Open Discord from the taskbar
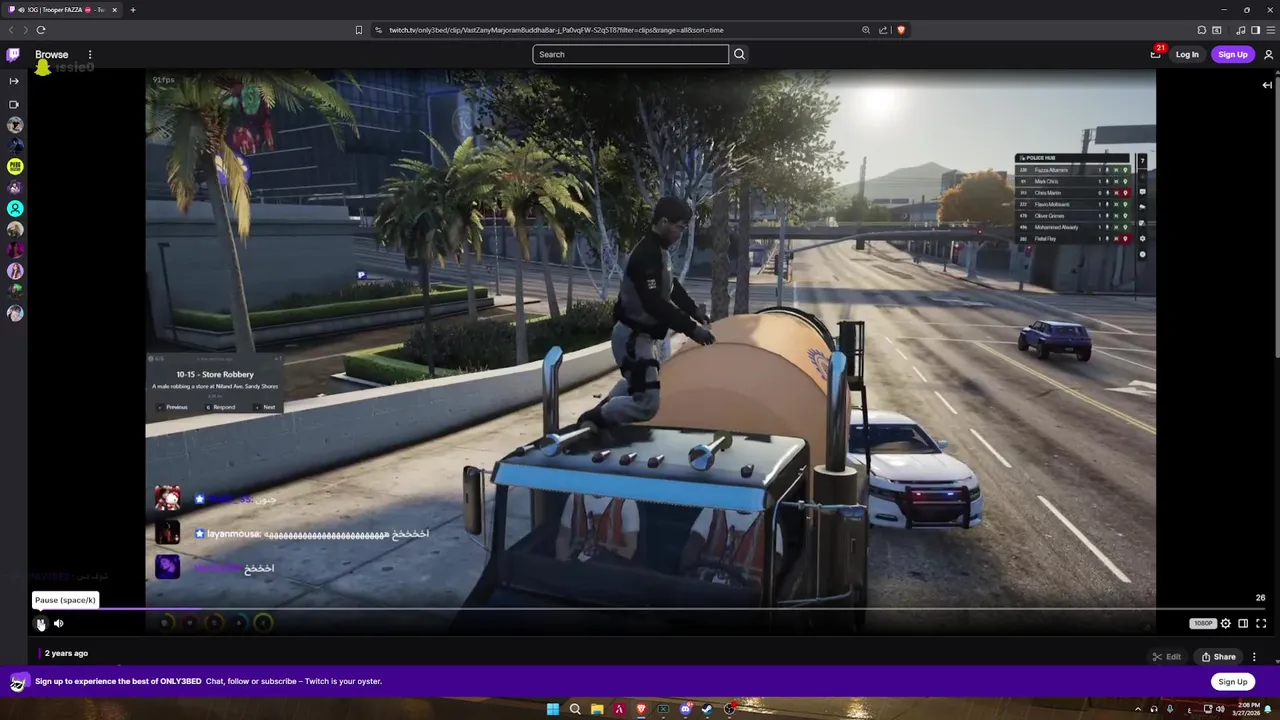The width and height of the screenshot is (1280, 720). click(x=685, y=709)
